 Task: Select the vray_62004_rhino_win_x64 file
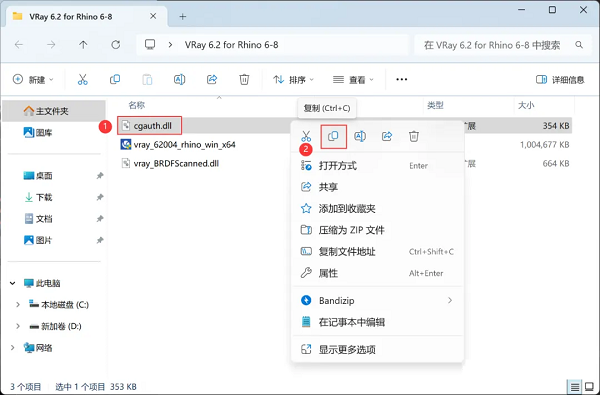click(184, 145)
